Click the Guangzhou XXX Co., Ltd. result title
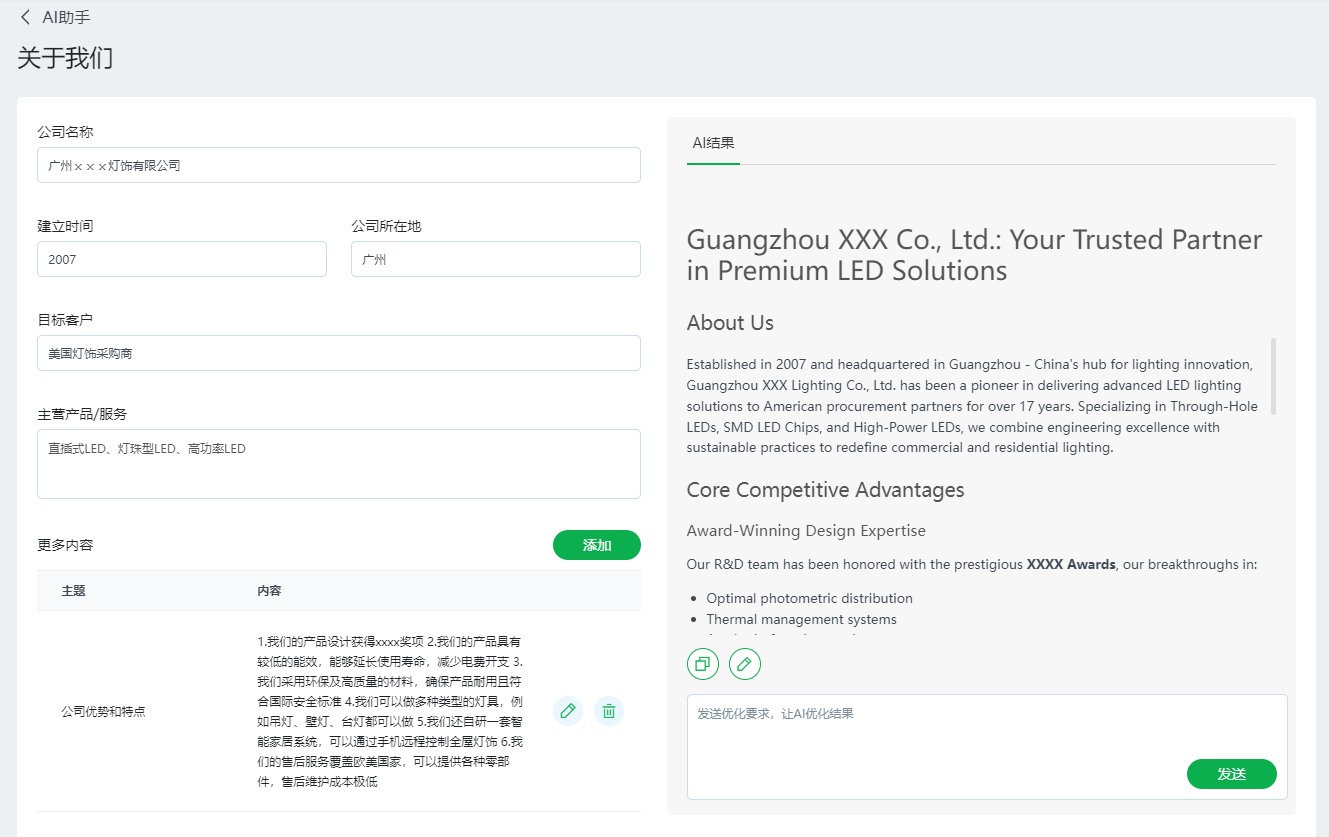1329x837 pixels. 974,255
